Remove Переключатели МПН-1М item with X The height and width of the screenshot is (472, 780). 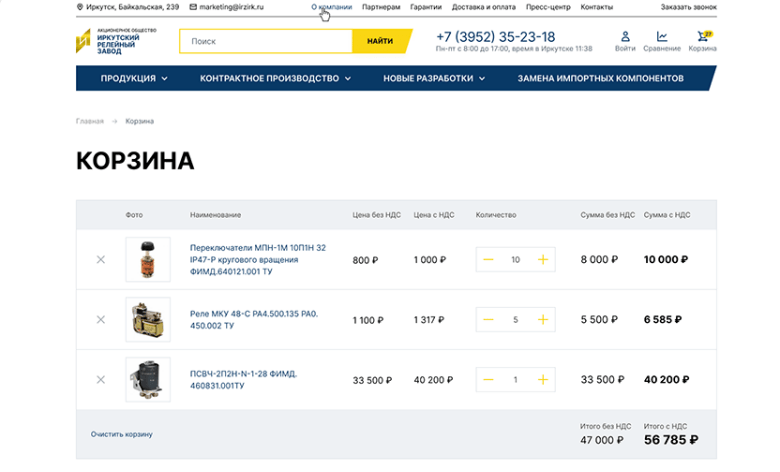[x=100, y=260]
